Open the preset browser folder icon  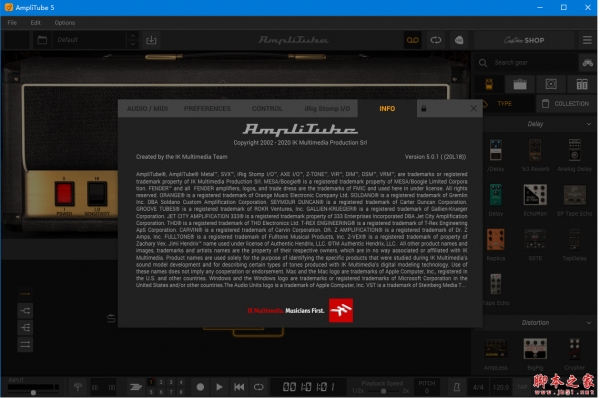42,40
